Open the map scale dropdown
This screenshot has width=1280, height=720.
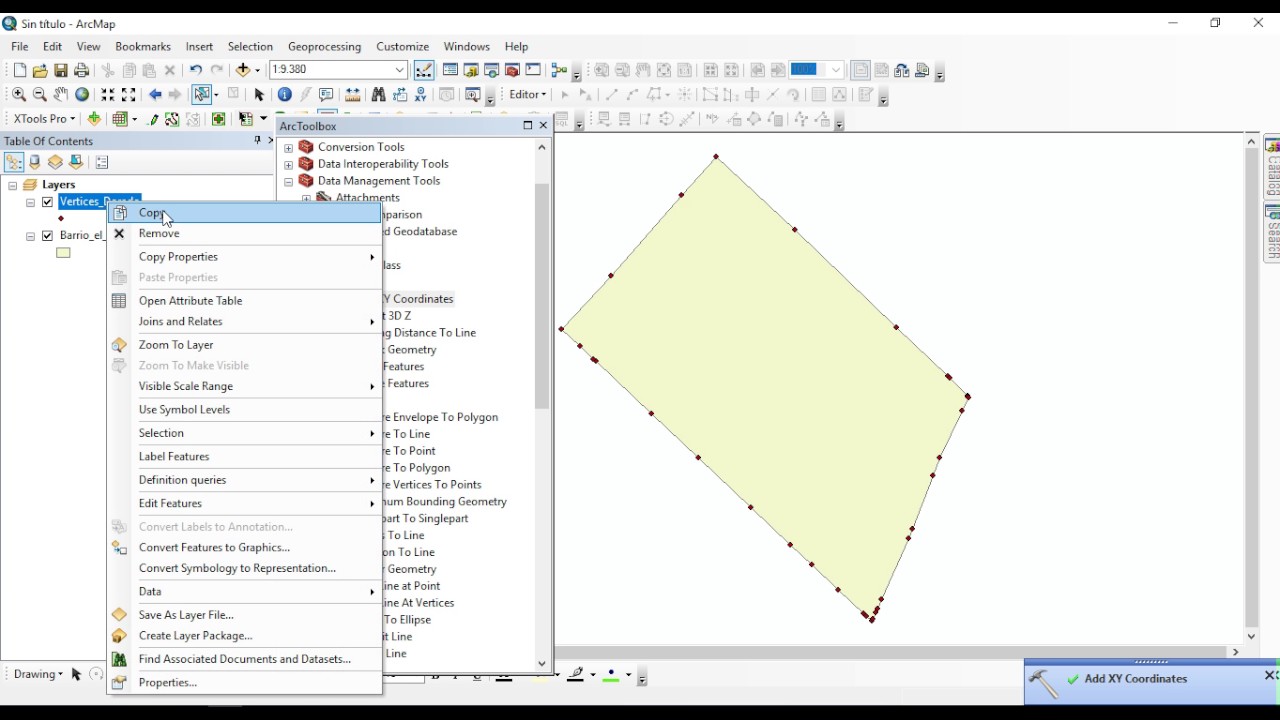(x=400, y=70)
